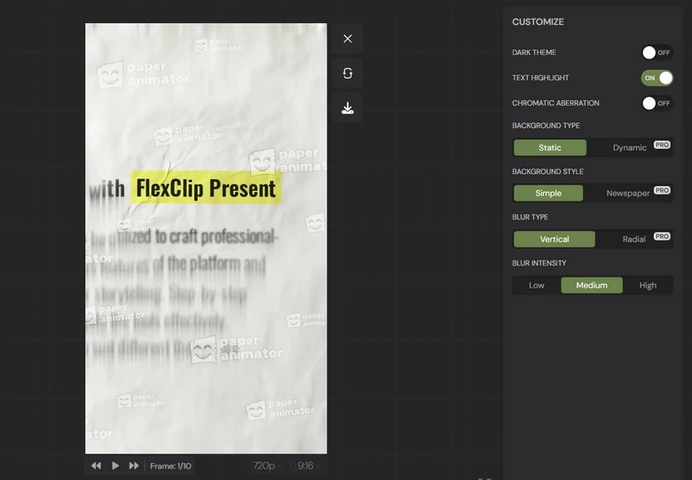Play the animation preview
This screenshot has width=692, height=480.
pyautogui.click(x=115, y=466)
